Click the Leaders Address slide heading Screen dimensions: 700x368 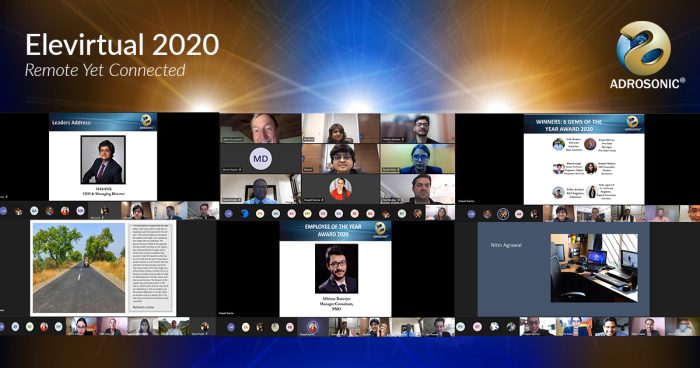(71, 122)
